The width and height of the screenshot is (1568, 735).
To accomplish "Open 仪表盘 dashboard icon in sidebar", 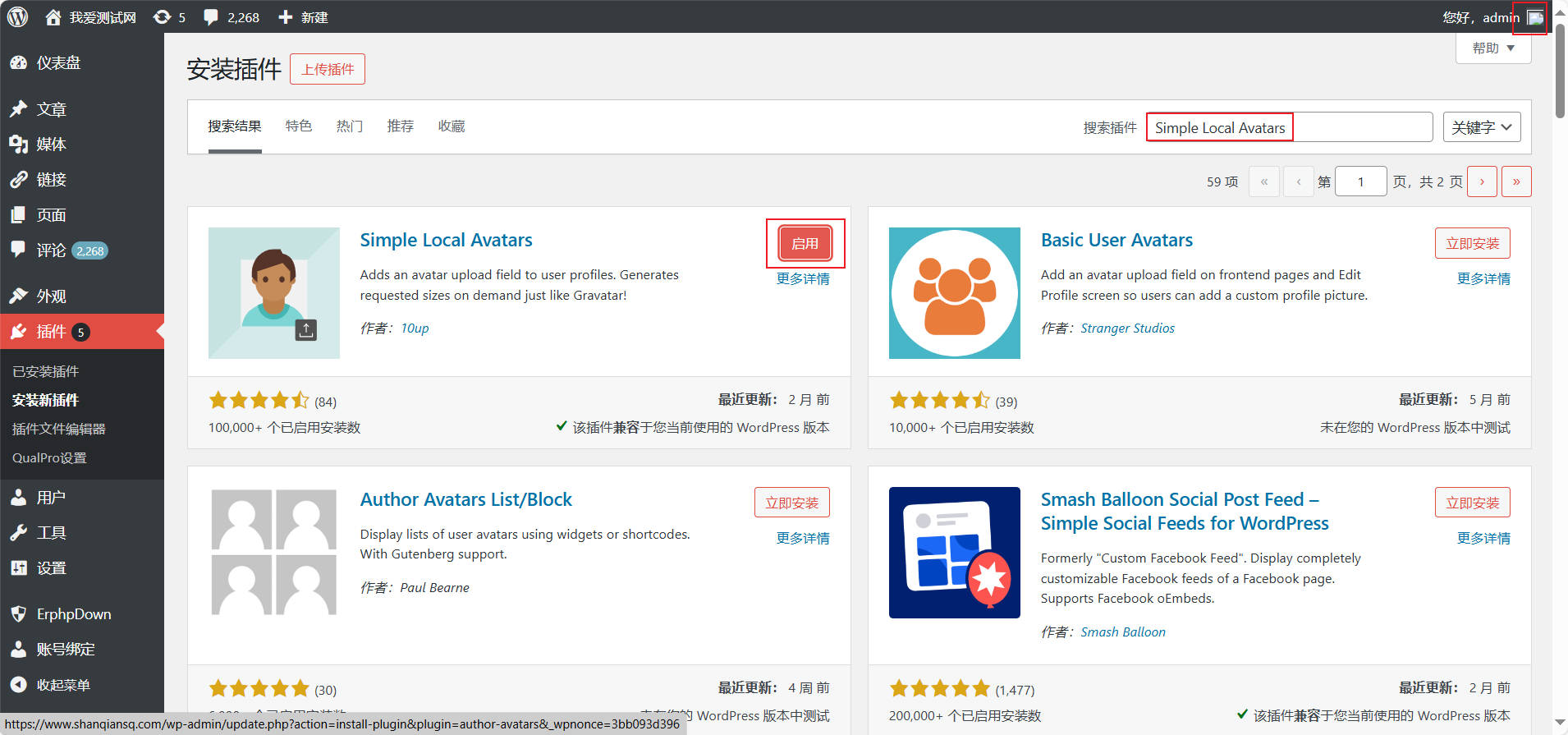I will (18, 62).
